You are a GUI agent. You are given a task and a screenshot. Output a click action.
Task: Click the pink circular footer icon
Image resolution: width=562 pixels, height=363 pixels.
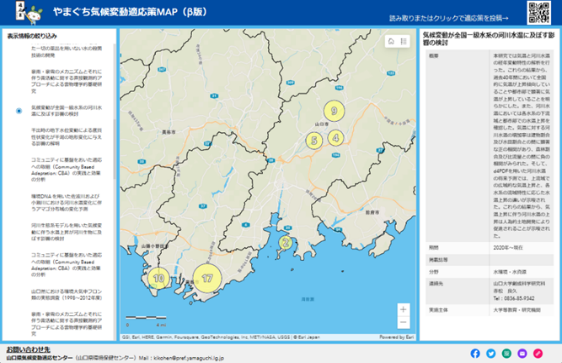tap(538, 353)
